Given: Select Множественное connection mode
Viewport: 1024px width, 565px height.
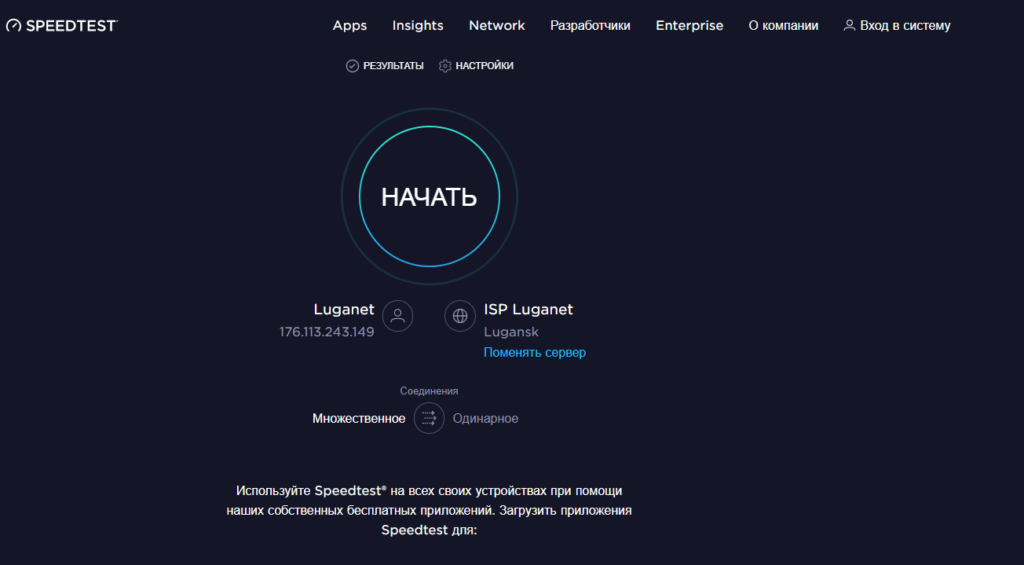Looking at the screenshot, I should (358, 419).
